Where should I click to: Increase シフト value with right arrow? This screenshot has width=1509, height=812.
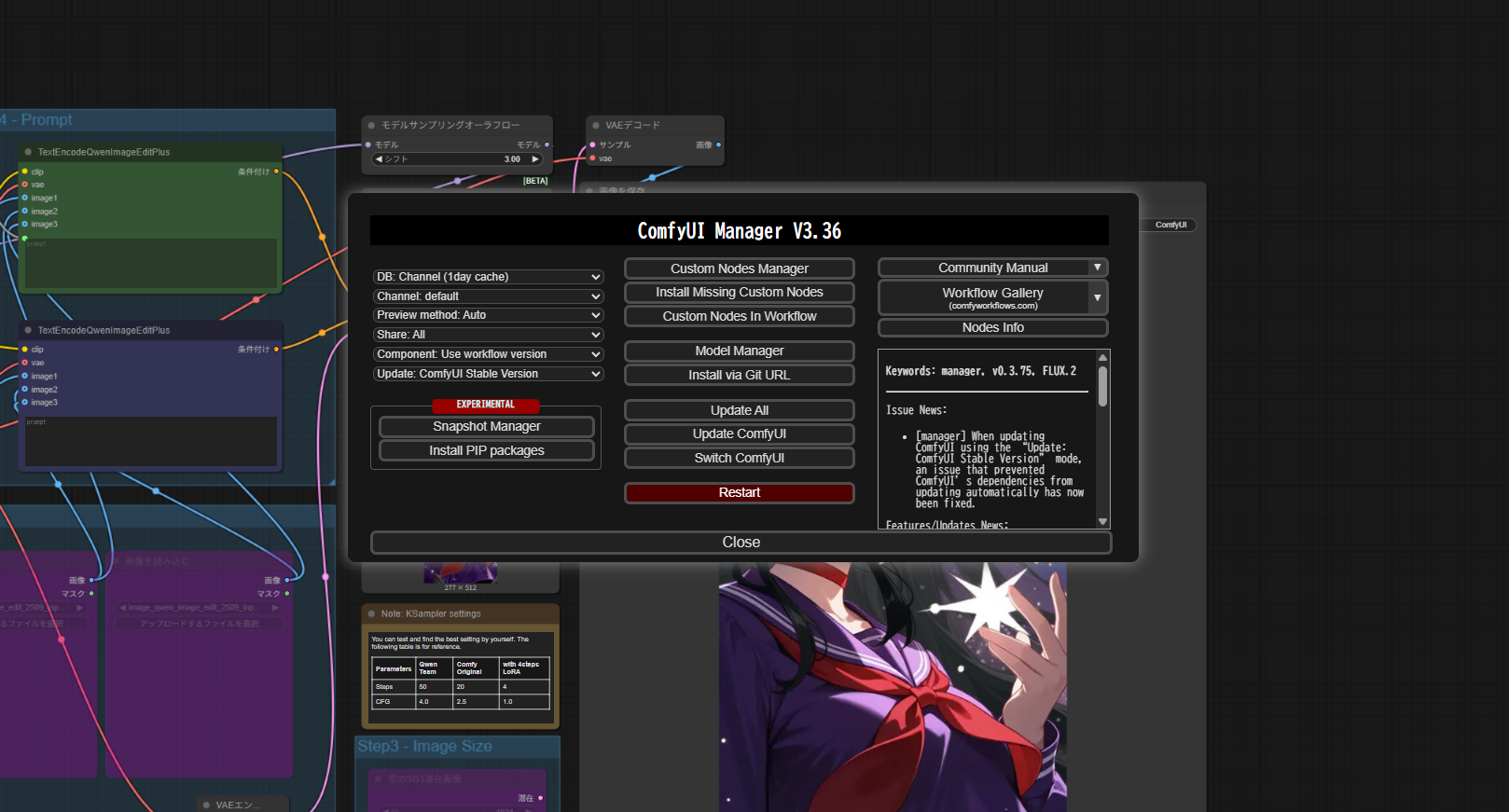coord(535,159)
